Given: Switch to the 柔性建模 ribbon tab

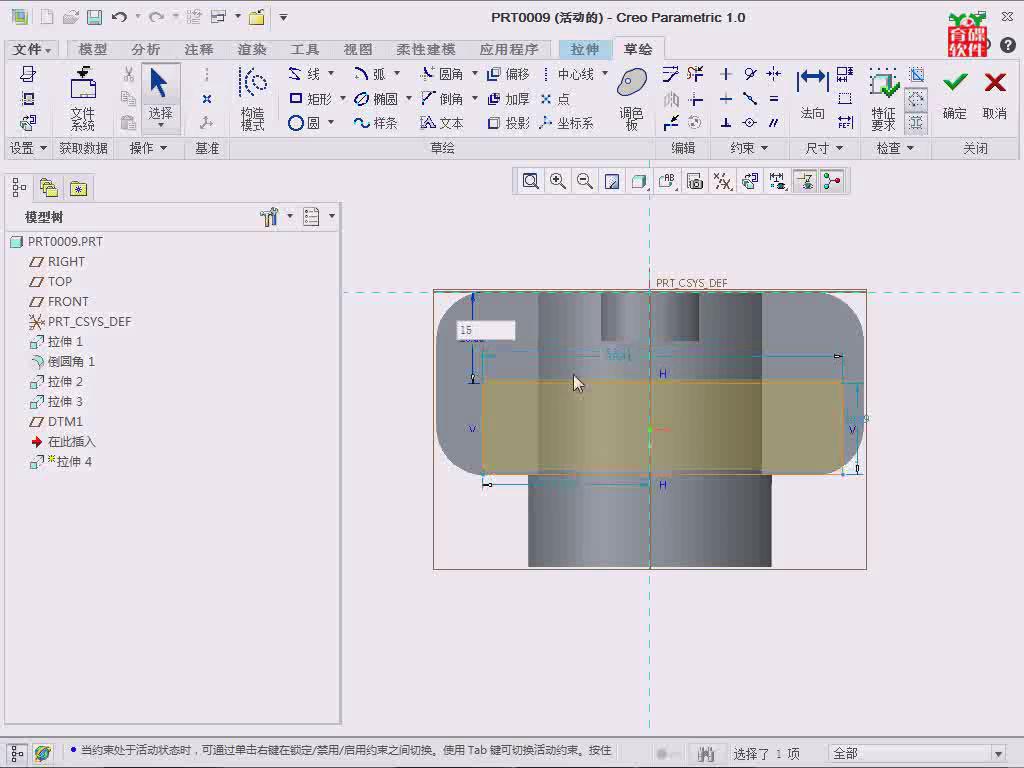Looking at the screenshot, I should 426,49.
